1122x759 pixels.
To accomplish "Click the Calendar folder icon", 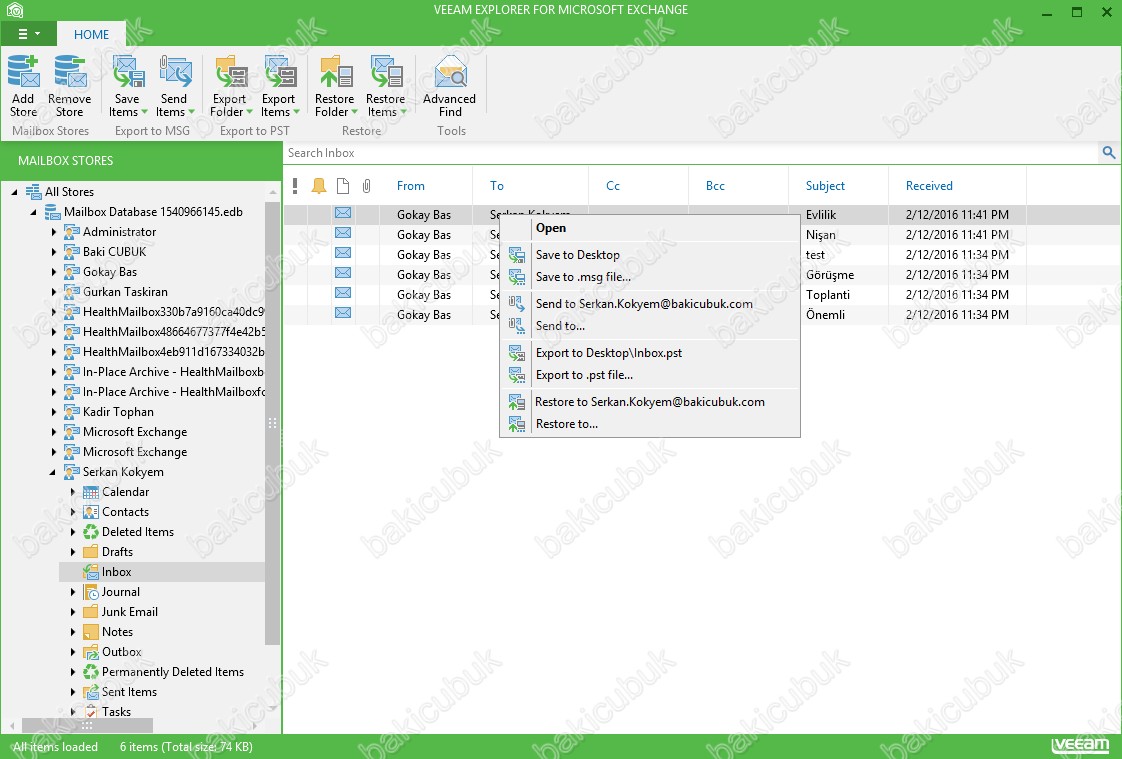I will [91, 492].
